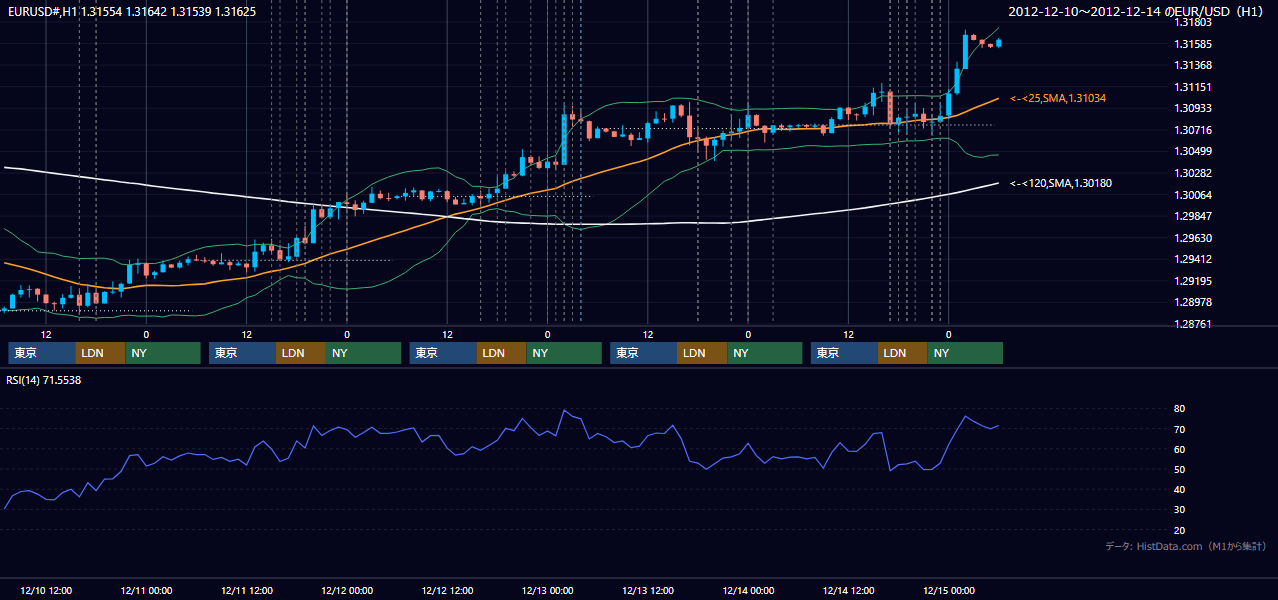Click price axis value 1.29630

pyautogui.click(x=1193, y=238)
